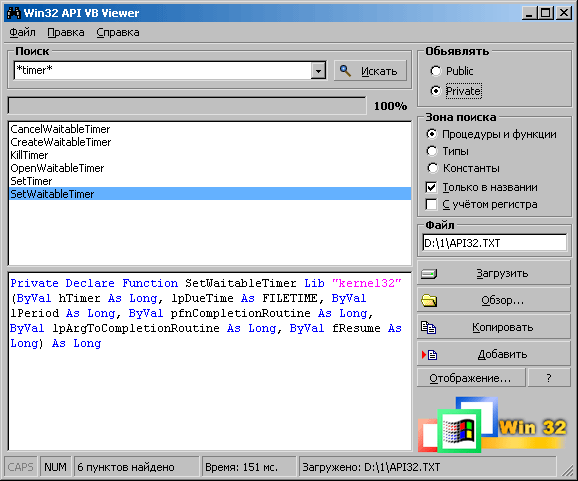
Task: Click the search progress bar
Action: [187, 106]
